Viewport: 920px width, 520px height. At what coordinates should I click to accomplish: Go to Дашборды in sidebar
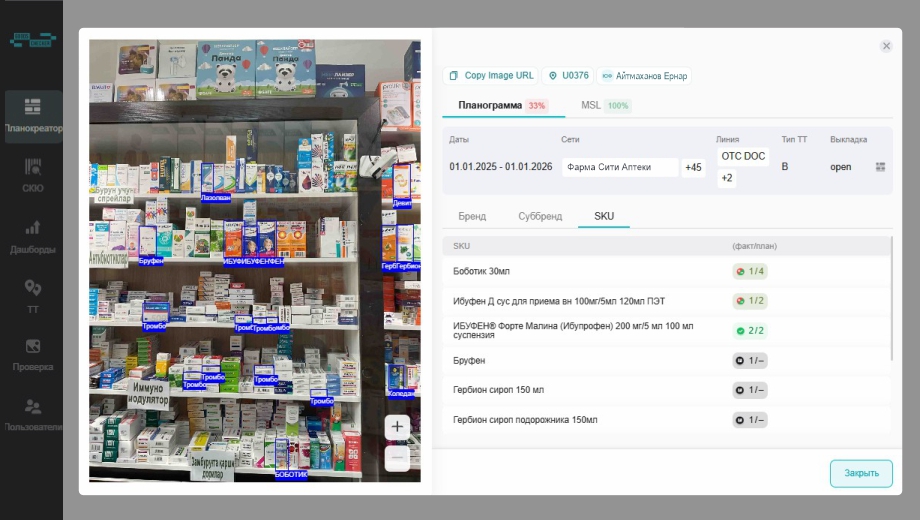(x=32, y=236)
